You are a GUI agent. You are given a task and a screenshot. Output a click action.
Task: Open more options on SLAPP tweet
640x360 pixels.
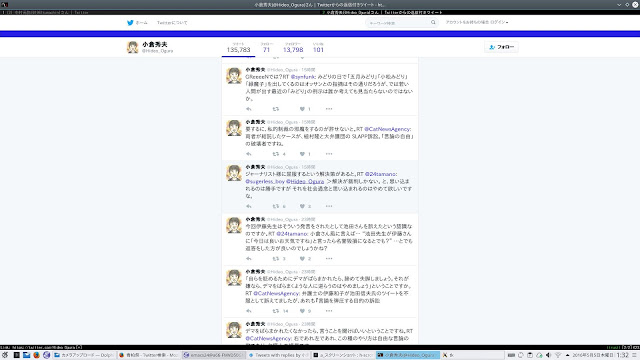pos(329,154)
